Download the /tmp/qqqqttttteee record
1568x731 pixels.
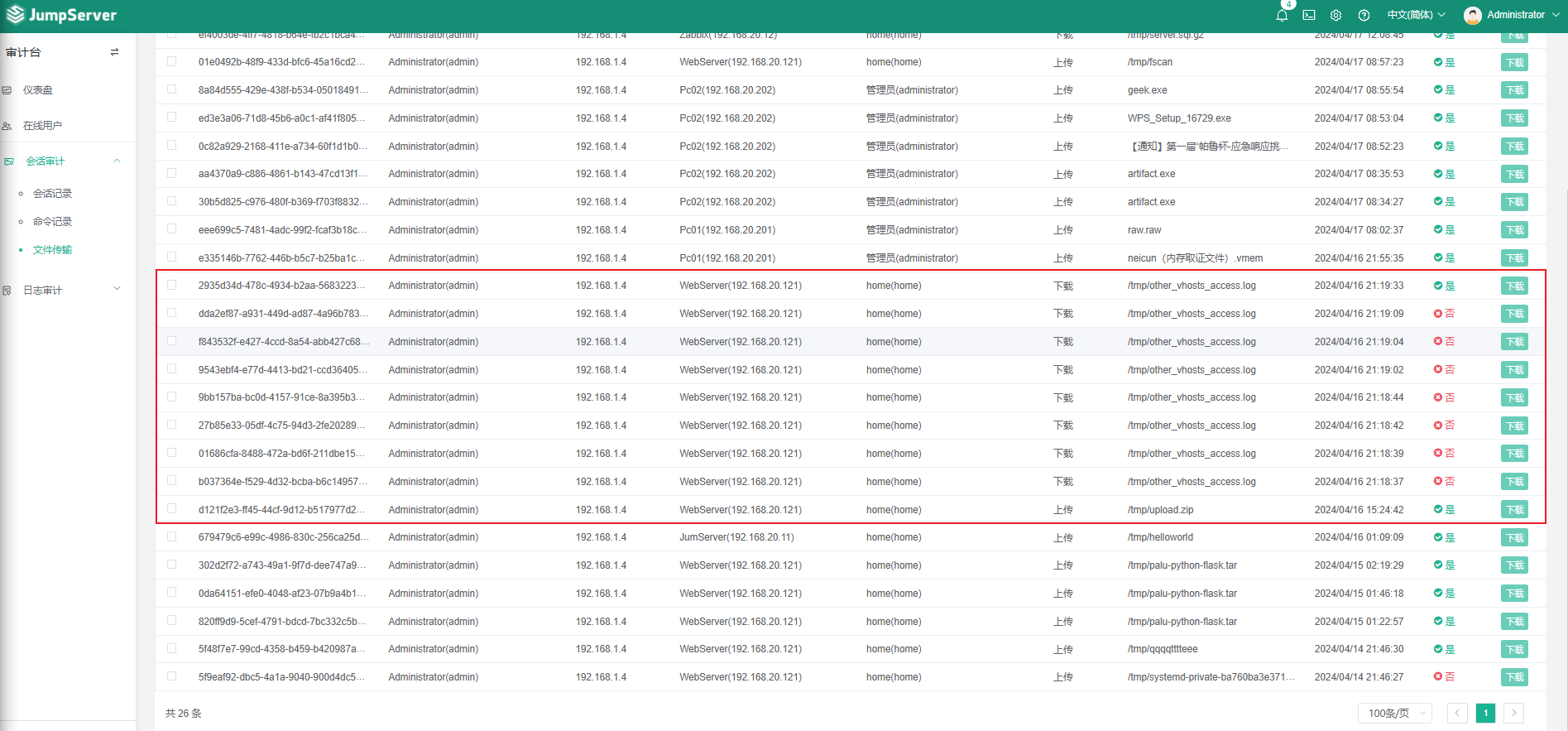point(1514,650)
